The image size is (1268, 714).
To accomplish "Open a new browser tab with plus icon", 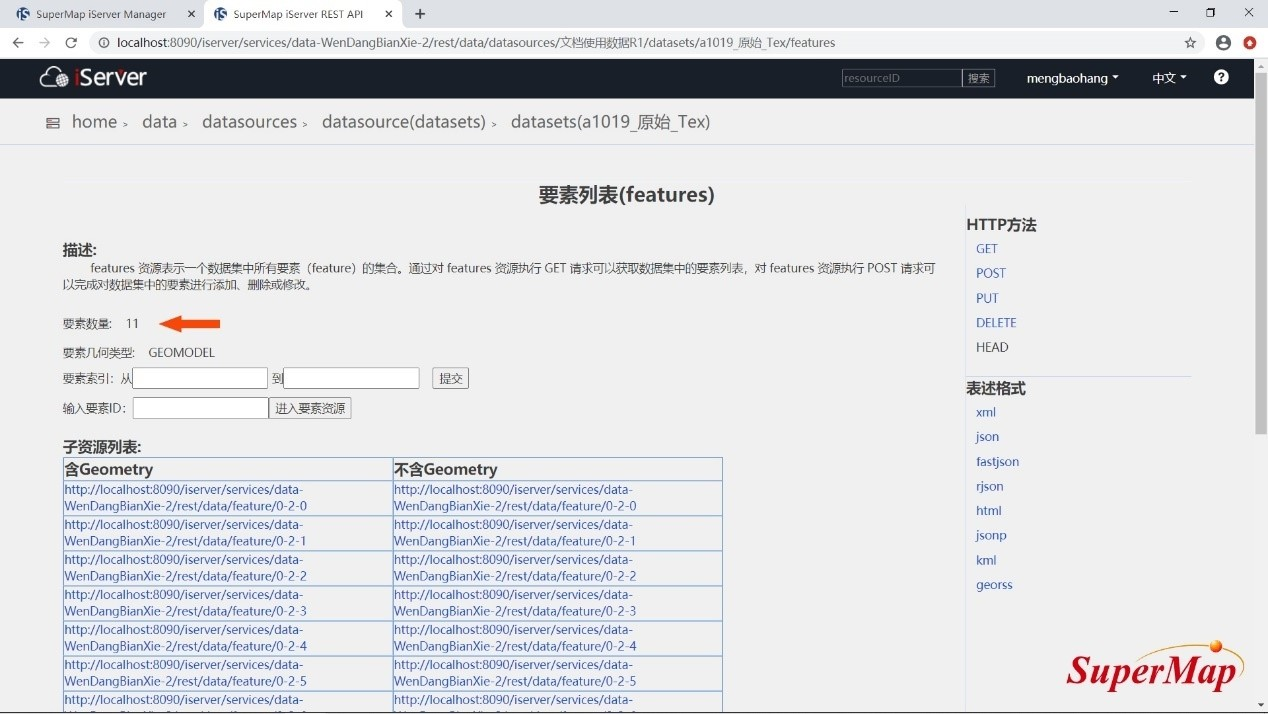I will [x=420, y=14].
